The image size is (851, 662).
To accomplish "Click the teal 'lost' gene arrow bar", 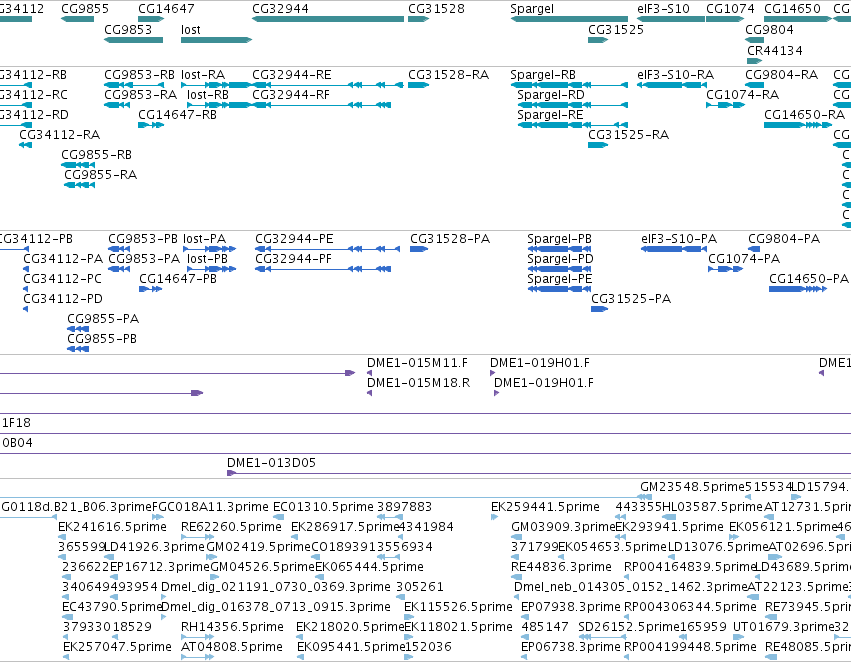I will click(217, 40).
